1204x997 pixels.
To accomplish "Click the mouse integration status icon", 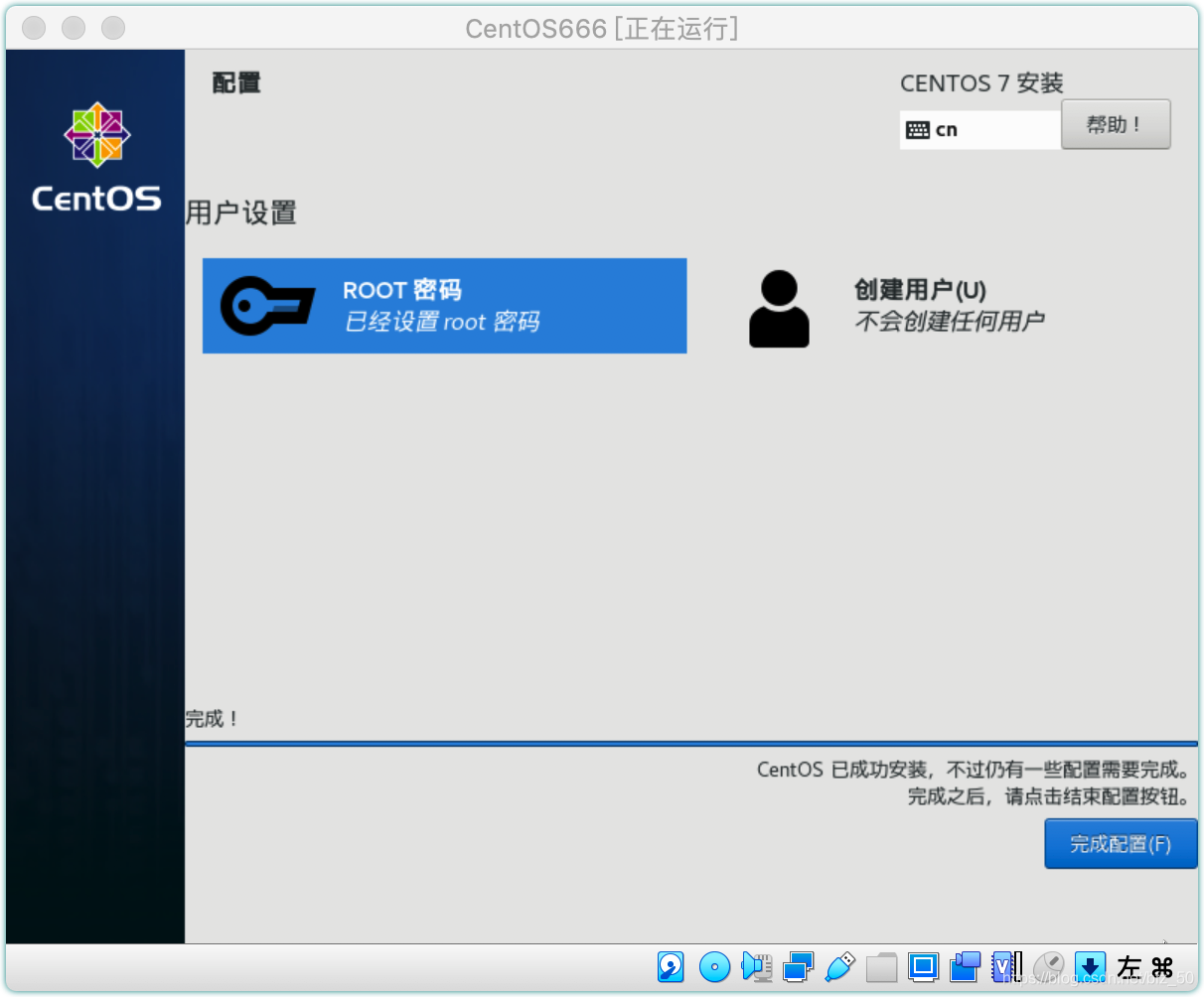I will pos(1049,966).
